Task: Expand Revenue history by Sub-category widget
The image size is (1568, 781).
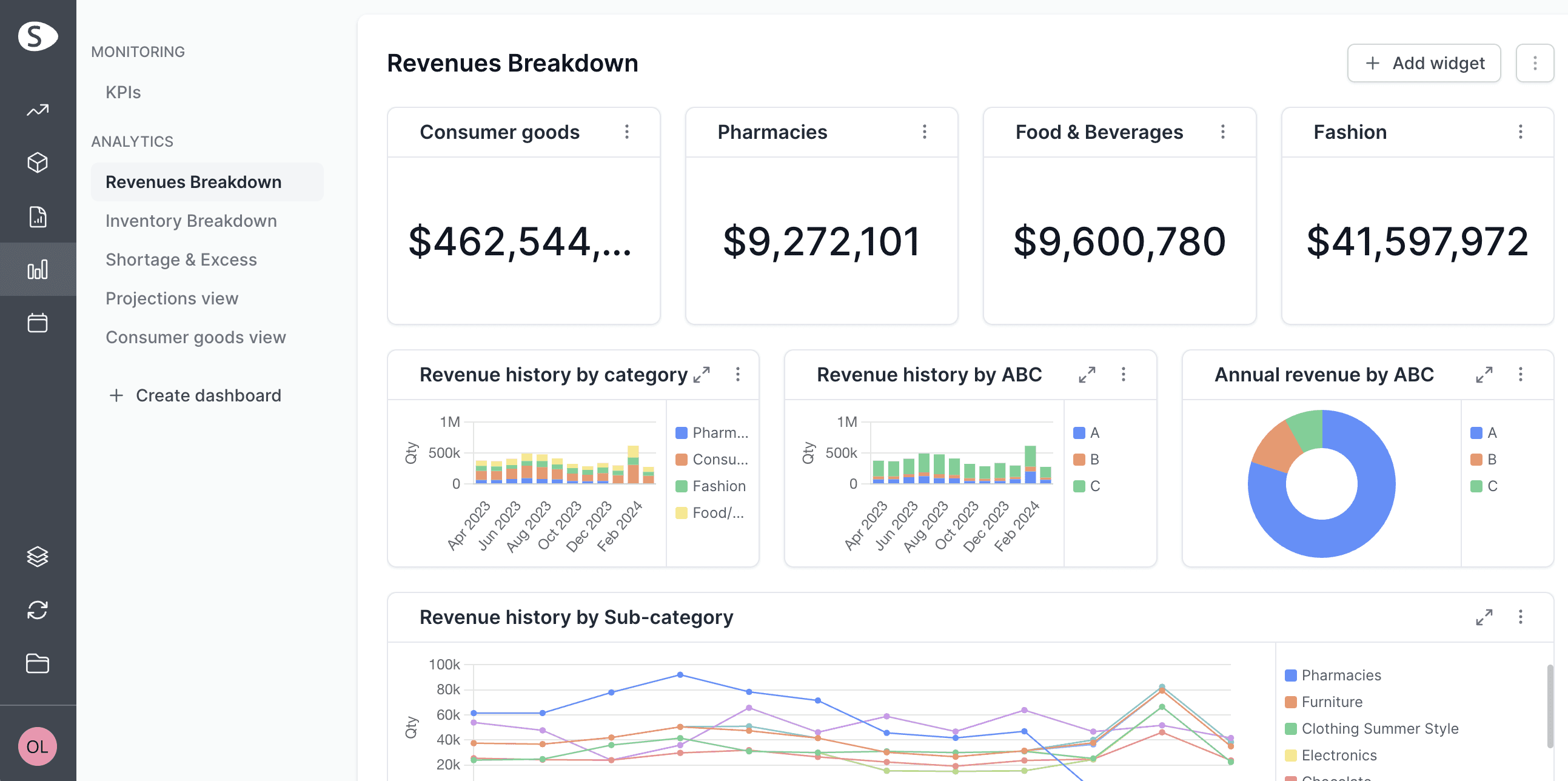Action: 1484,617
